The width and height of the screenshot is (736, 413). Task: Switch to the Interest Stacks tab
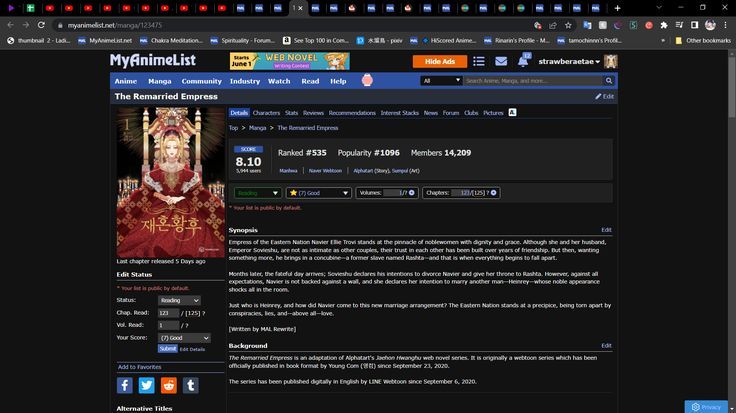click(399, 113)
